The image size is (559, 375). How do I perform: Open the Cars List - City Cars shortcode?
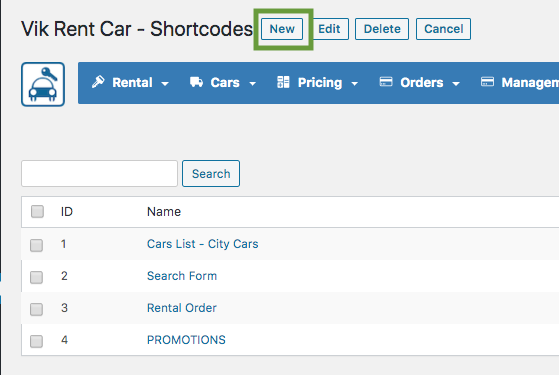tap(202, 244)
